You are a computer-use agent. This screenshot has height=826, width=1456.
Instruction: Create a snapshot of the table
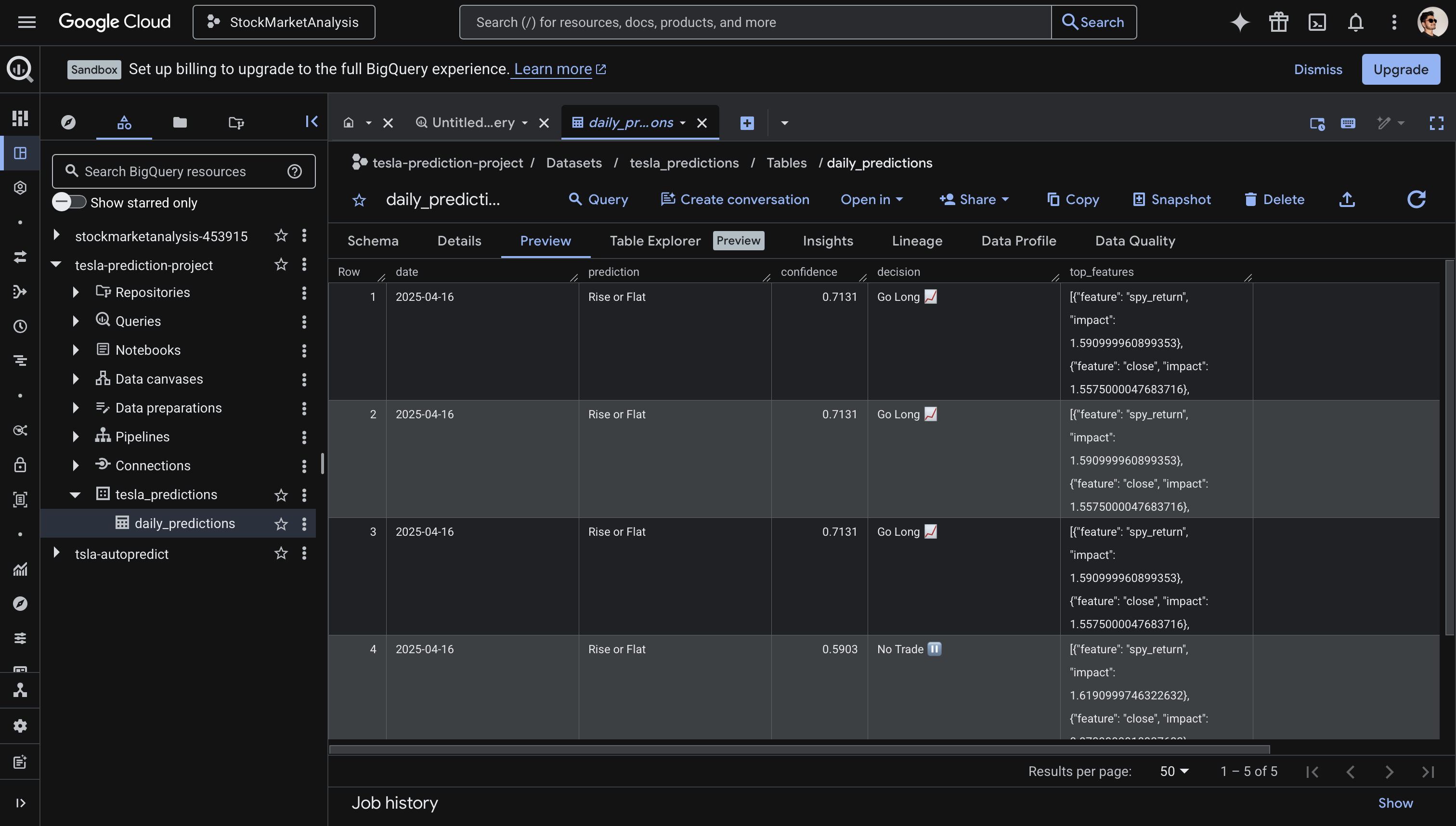1171,199
